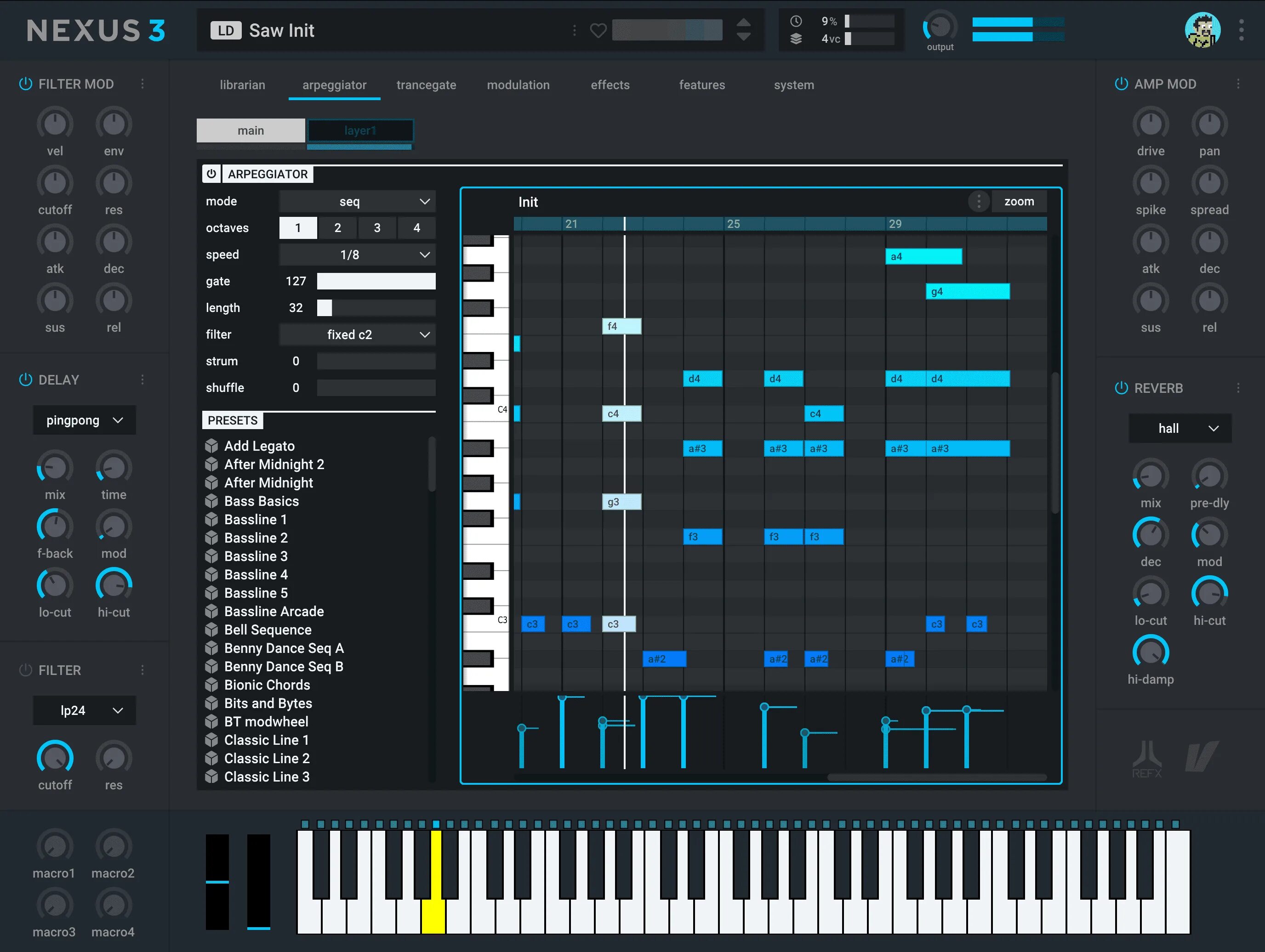Image resolution: width=1265 pixels, height=952 pixels.
Task: Load the Bell Sequence preset
Action: point(268,629)
